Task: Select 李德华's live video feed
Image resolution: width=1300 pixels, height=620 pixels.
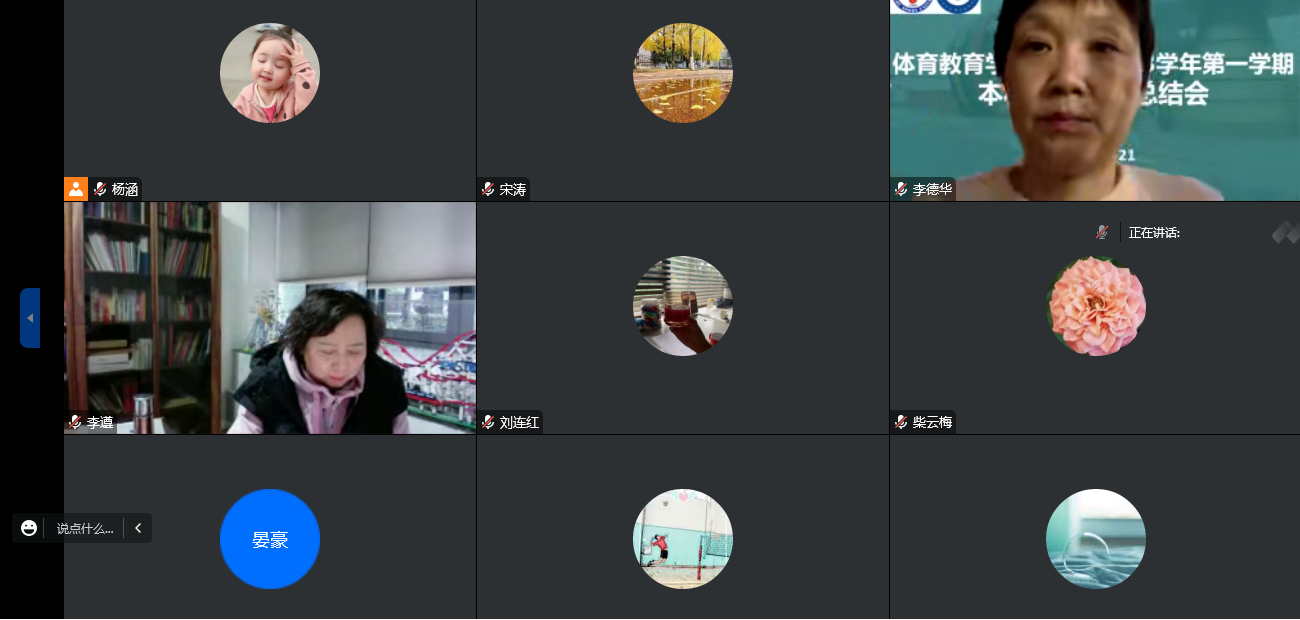Action: (1095, 100)
